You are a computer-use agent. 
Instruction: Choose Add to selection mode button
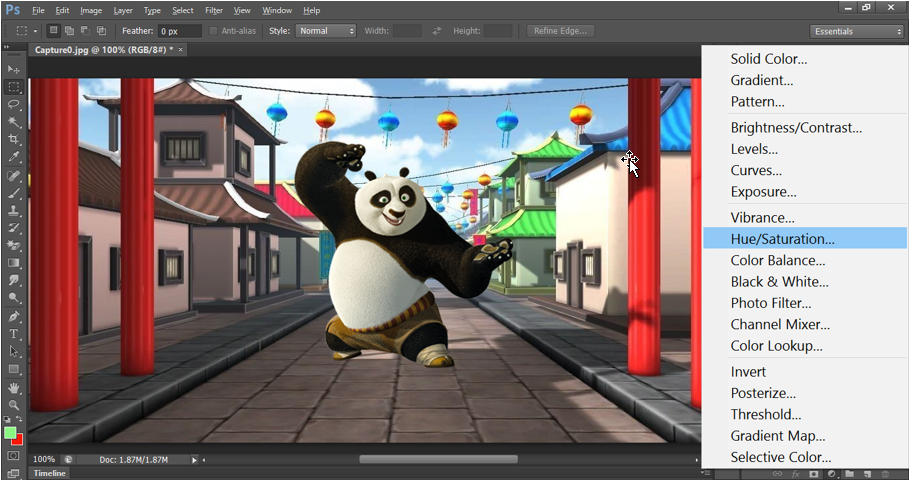(68, 31)
